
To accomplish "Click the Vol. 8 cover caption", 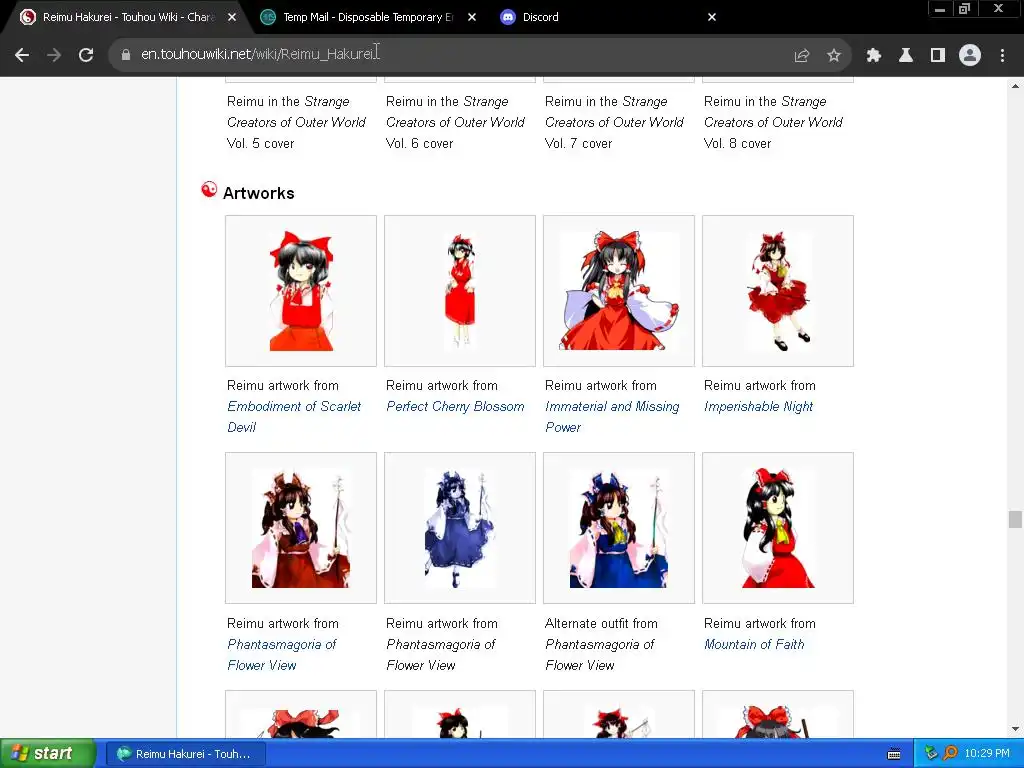I will pyautogui.click(x=773, y=122).
